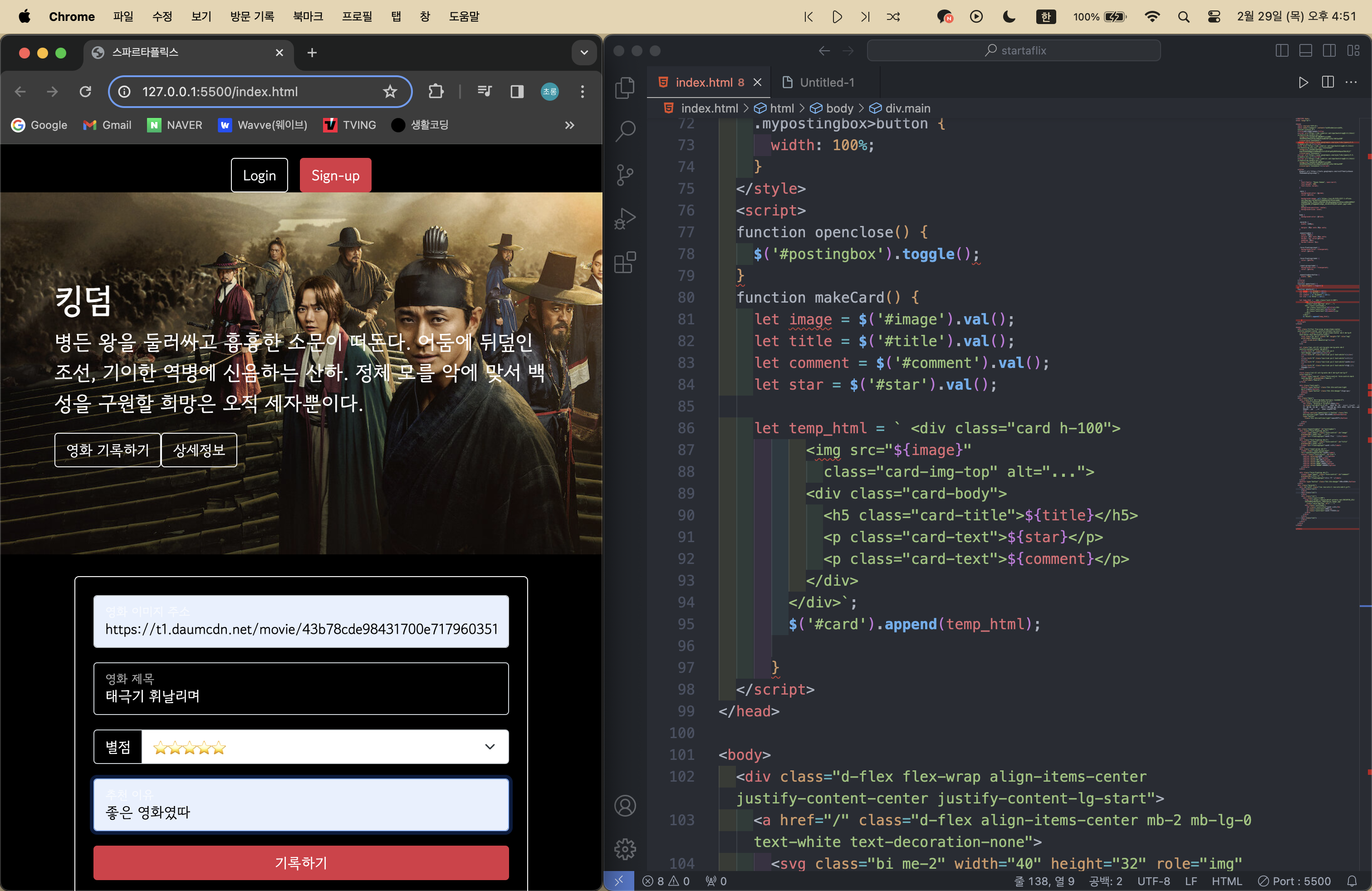Open the Manage gear menu in VS Code
1372x891 pixels.
[x=625, y=848]
